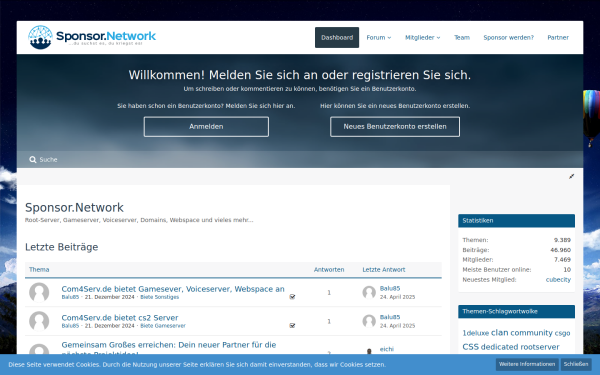Click the pin icon above the sidebar
The height and width of the screenshot is (375, 600).
(571, 176)
